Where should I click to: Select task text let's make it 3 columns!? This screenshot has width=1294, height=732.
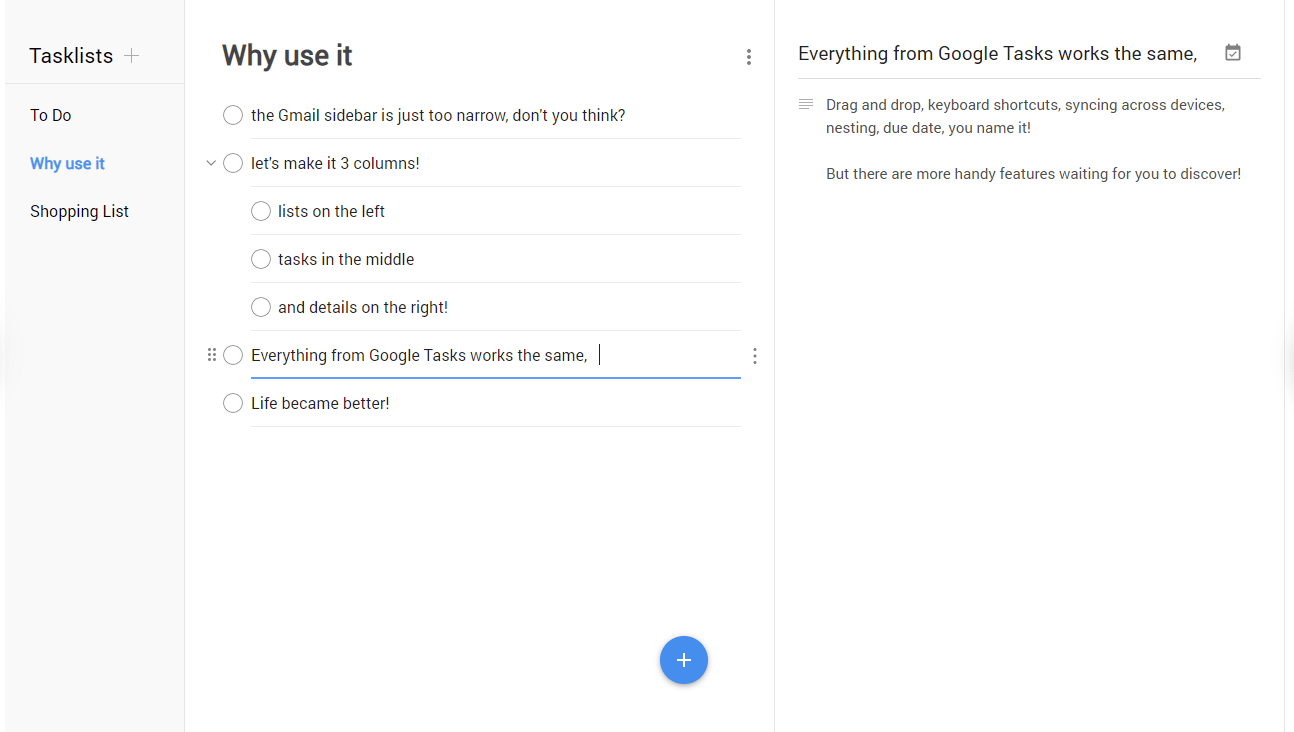click(x=335, y=163)
